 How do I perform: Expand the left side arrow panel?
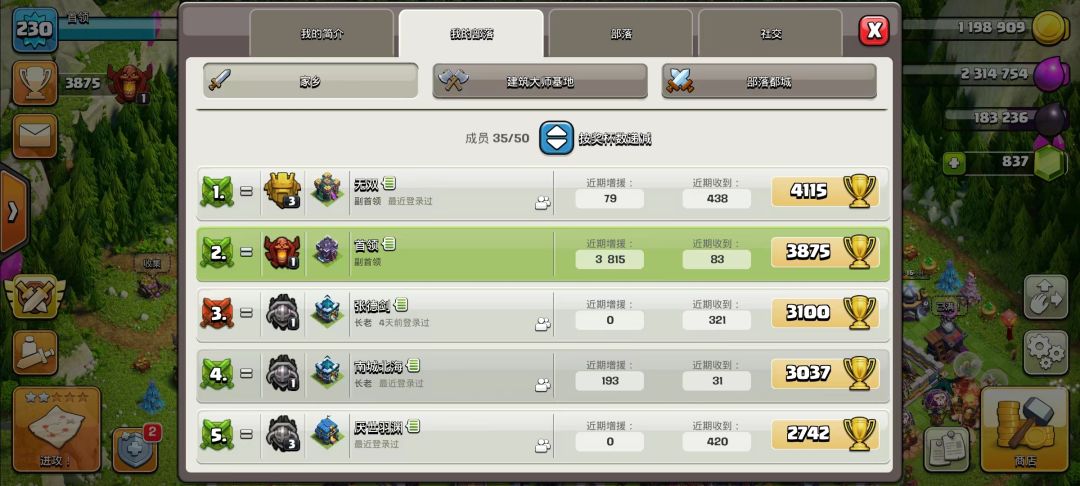[x=14, y=211]
